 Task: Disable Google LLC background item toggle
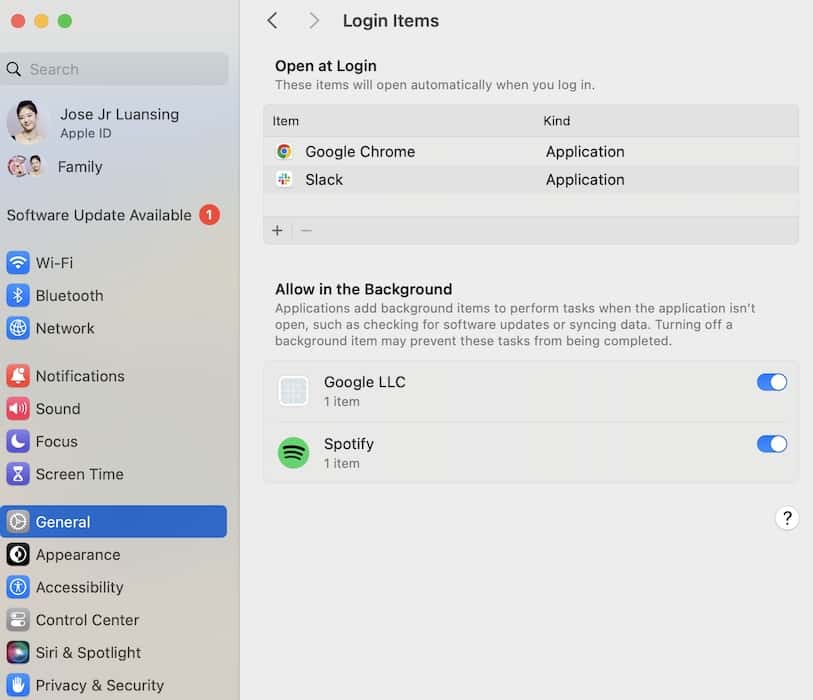(x=771, y=382)
